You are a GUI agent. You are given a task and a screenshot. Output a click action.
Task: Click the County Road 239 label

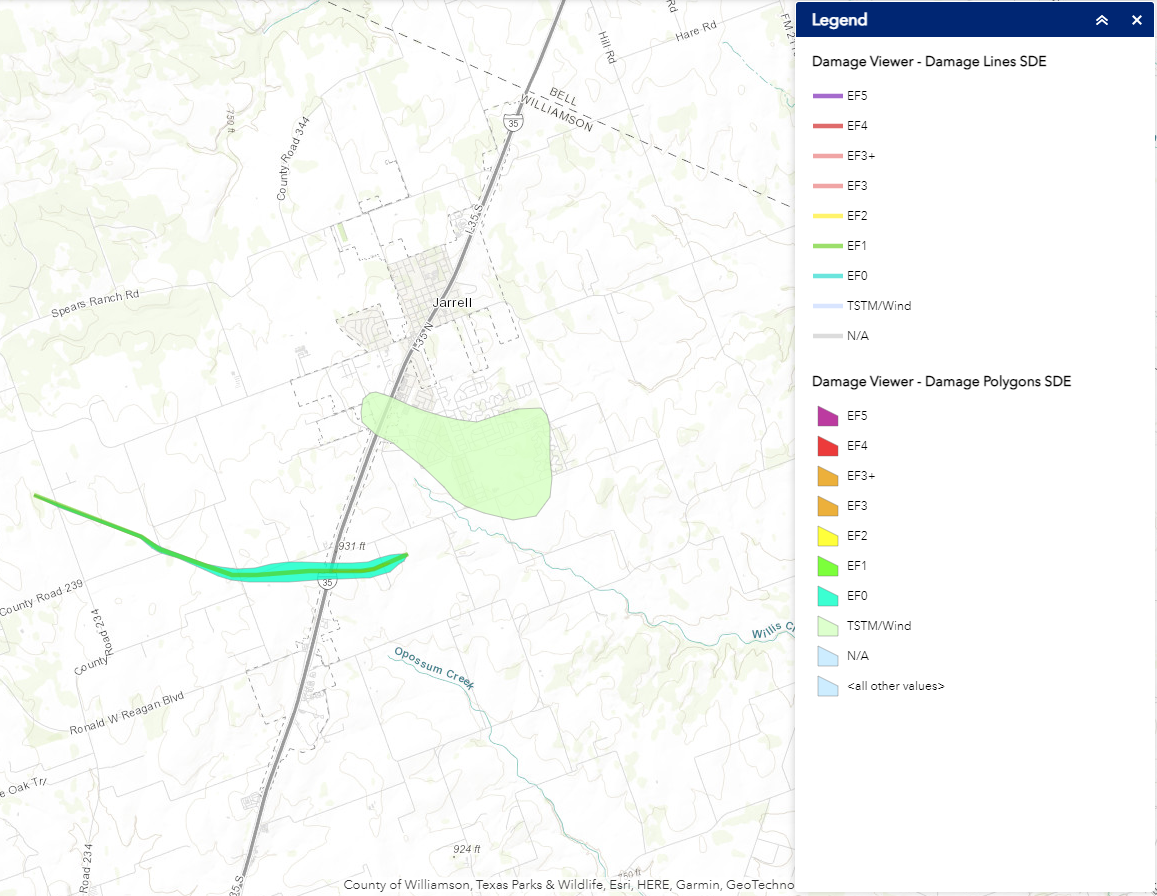[41, 598]
